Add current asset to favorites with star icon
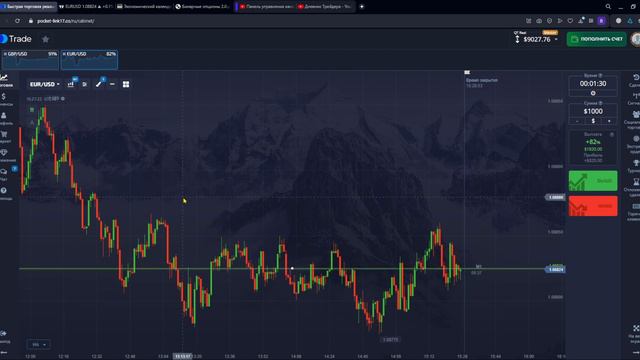The image size is (640, 360). pos(45,39)
